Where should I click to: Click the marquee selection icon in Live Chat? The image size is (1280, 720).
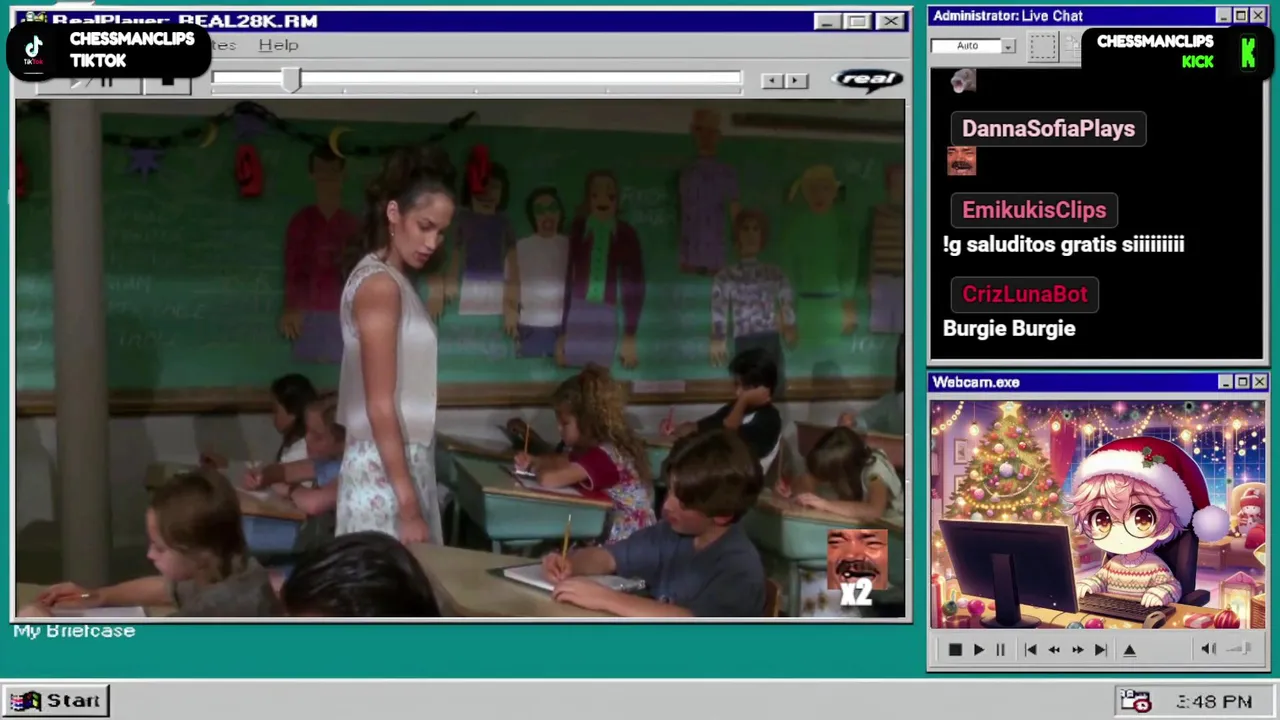1042,46
